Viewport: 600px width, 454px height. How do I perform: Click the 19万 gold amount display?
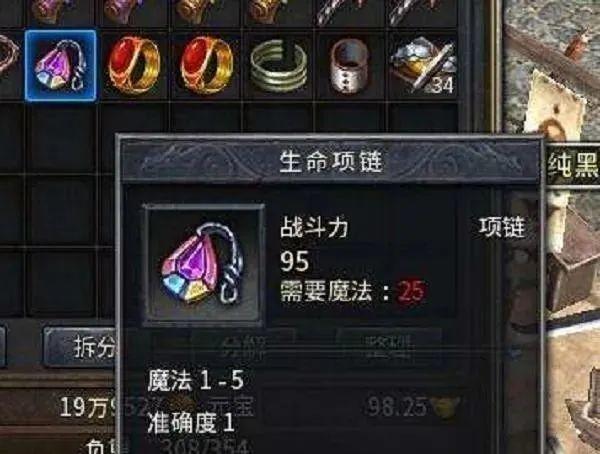coord(88,407)
